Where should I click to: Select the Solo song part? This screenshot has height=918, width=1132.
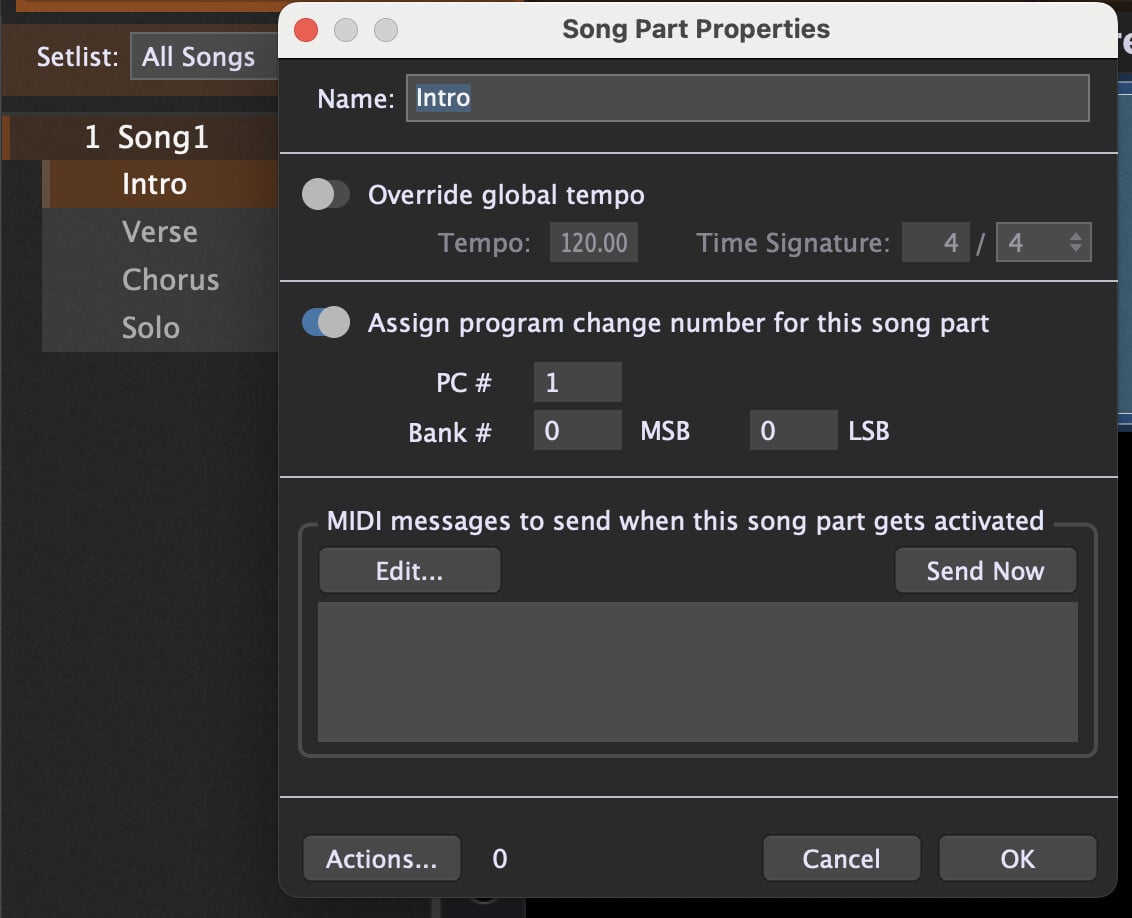[x=151, y=328]
